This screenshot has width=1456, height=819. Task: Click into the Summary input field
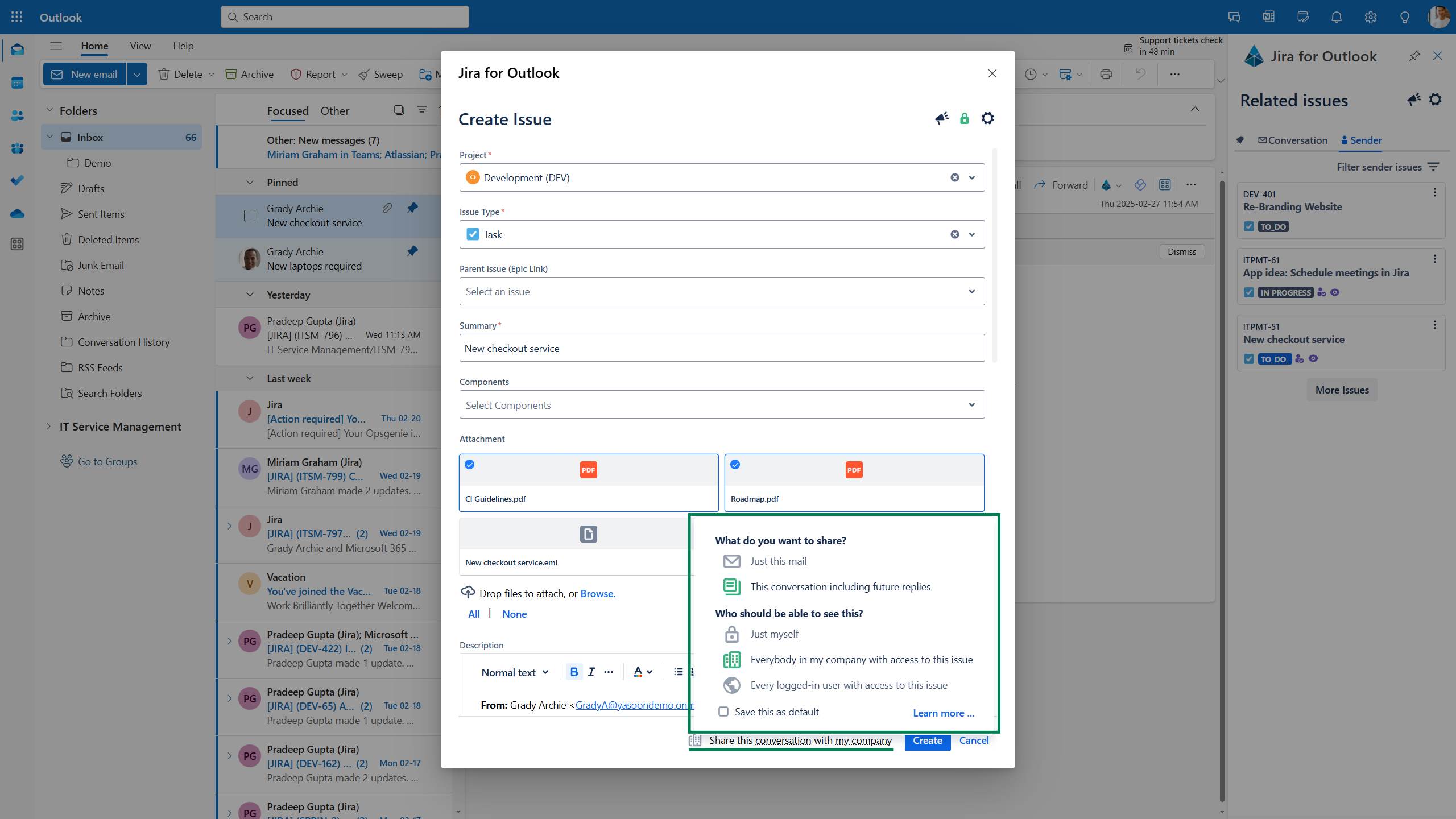tap(722, 348)
